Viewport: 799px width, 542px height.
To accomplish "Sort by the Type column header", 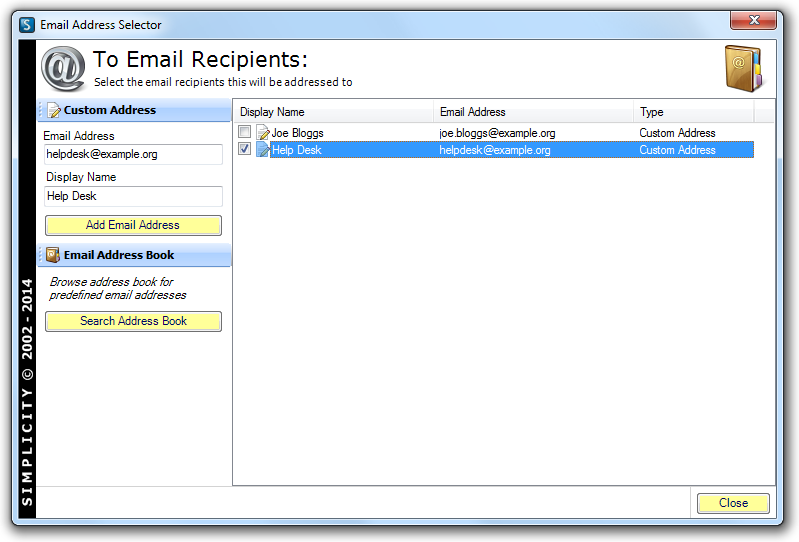I will [692, 112].
